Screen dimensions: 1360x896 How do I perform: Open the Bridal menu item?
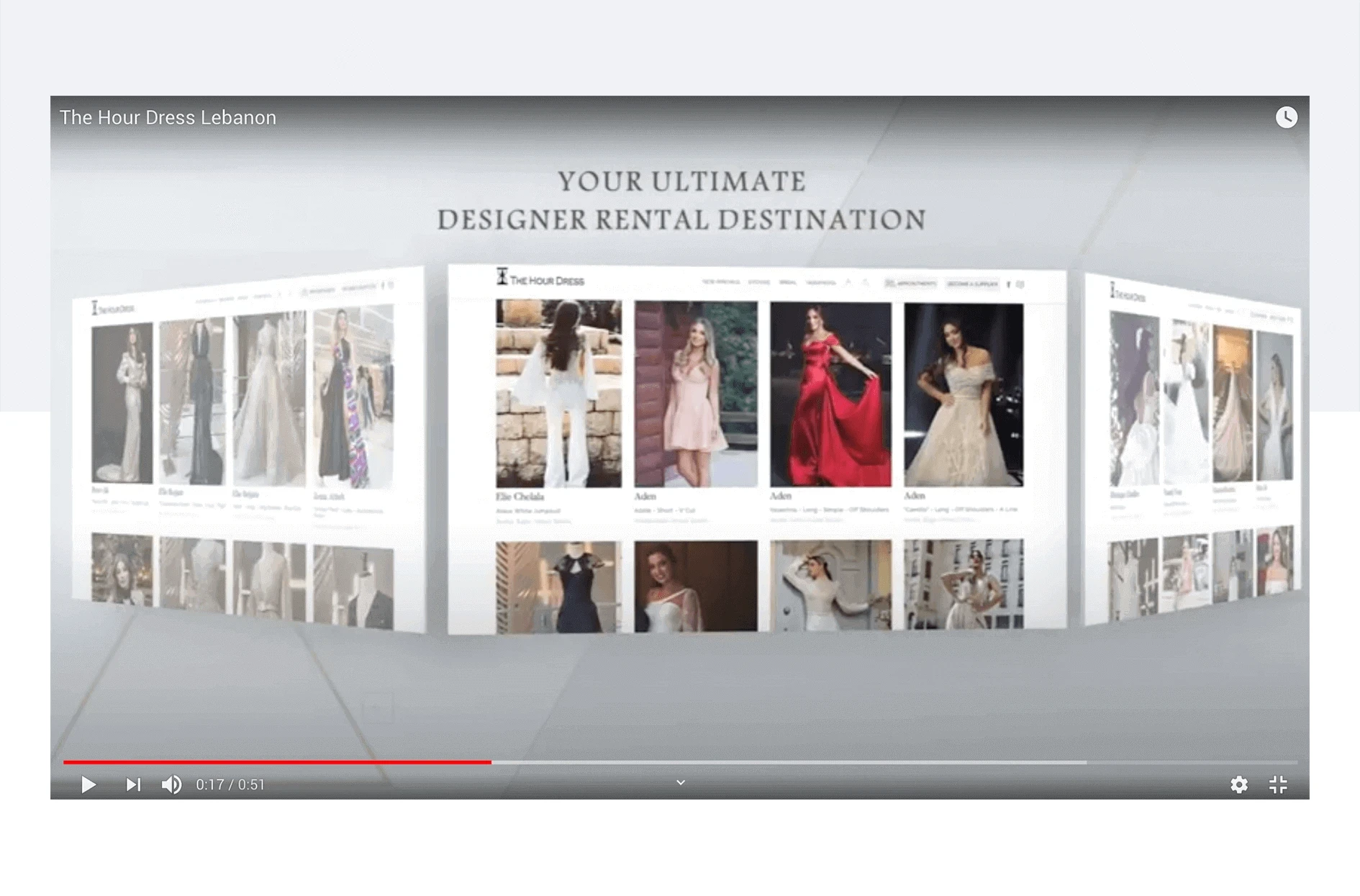(x=788, y=282)
